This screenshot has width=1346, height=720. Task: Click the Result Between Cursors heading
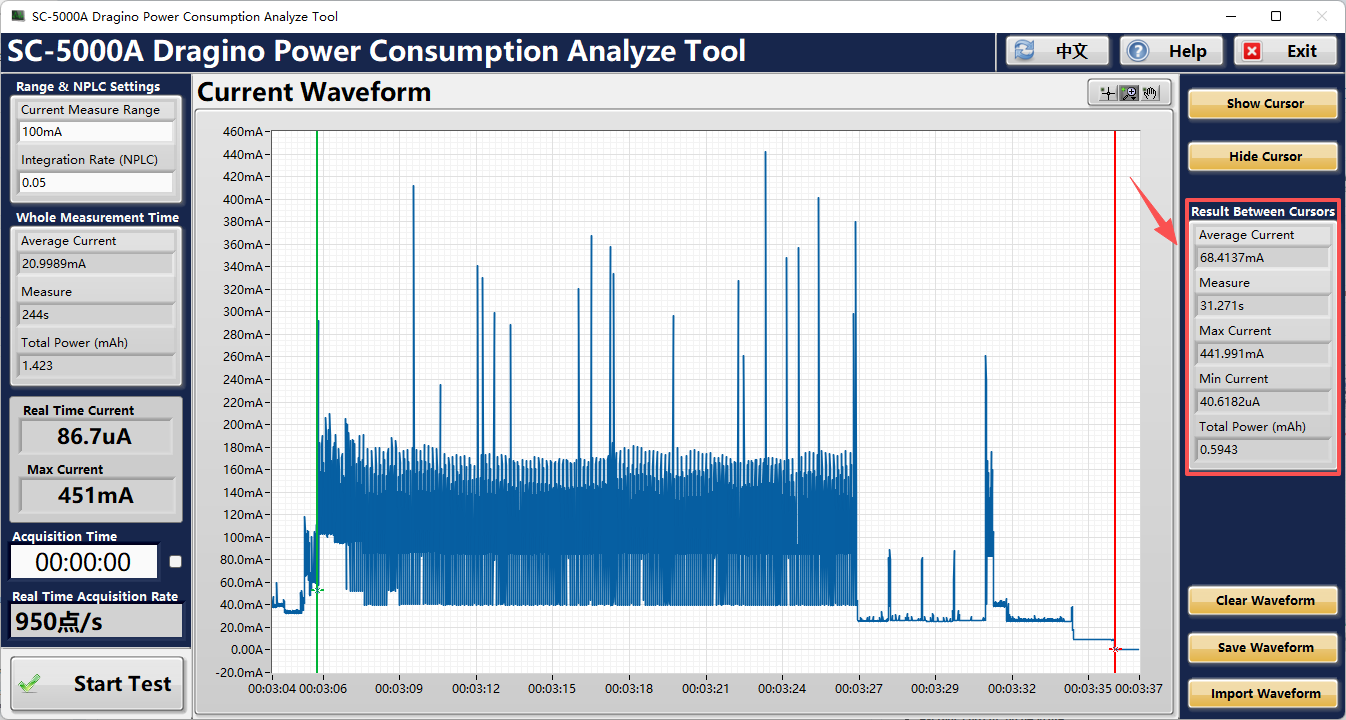click(x=1263, y=212)
